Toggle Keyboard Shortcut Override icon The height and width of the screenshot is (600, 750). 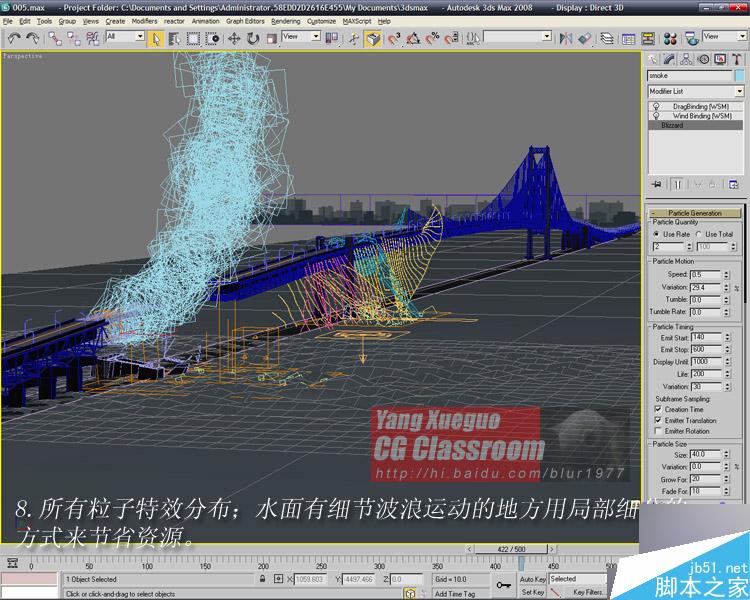pyautogui.click(x=373, y=39)
